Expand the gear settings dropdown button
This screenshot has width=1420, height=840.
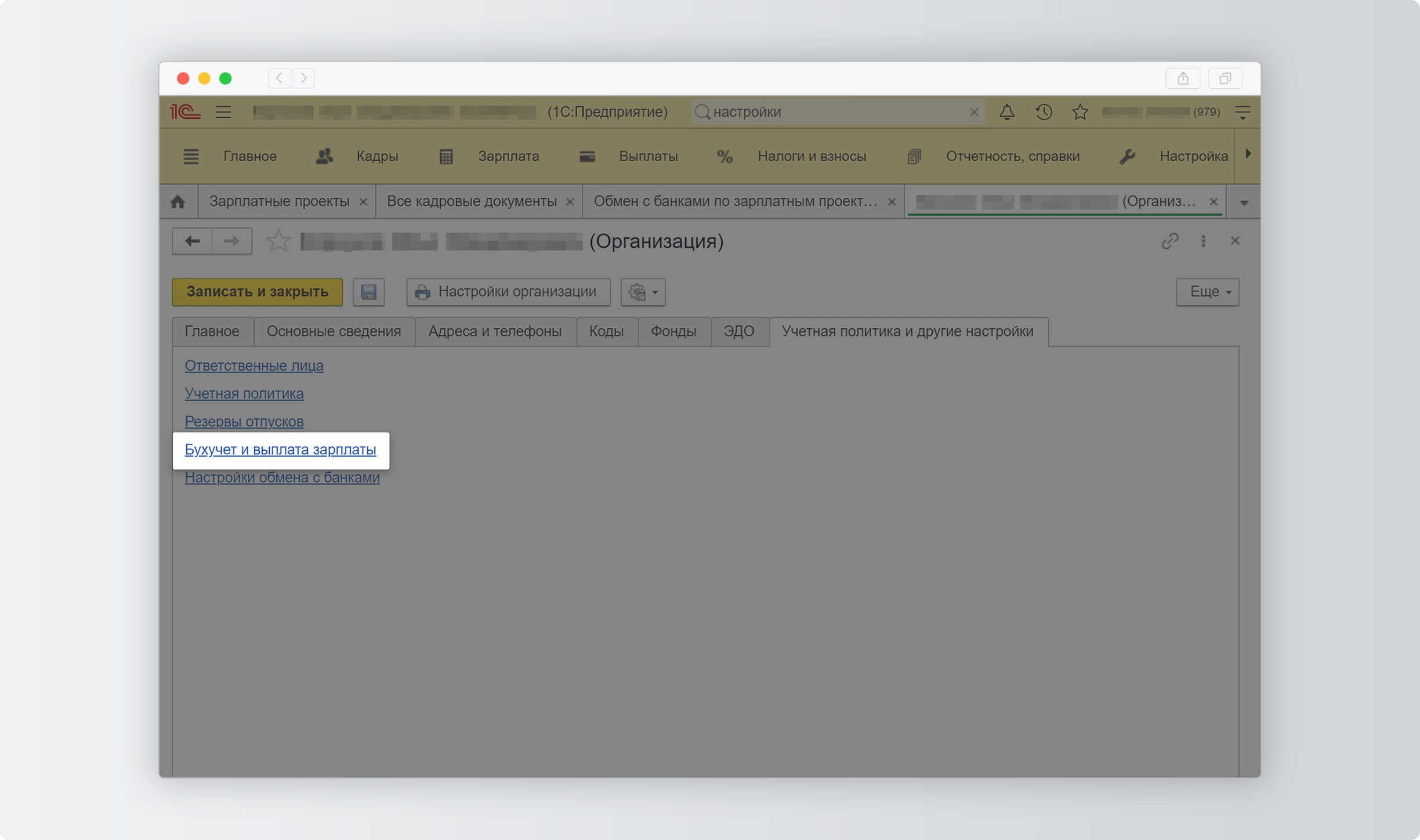643,292
